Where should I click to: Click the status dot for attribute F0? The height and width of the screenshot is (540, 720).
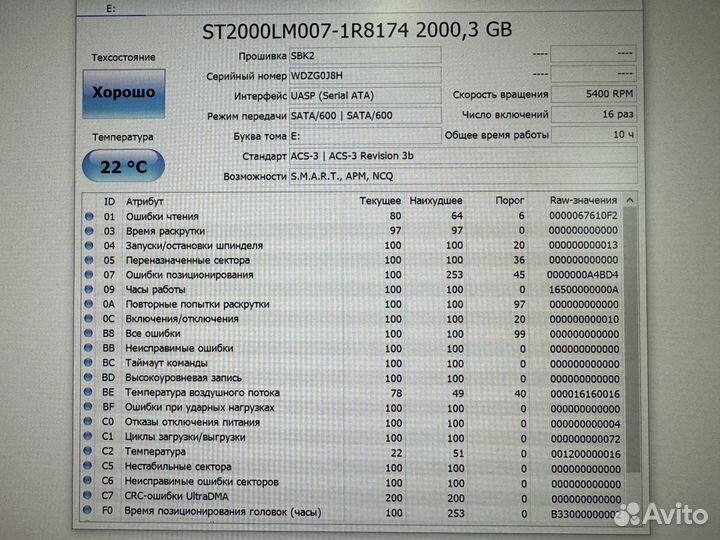pos(87,510)
